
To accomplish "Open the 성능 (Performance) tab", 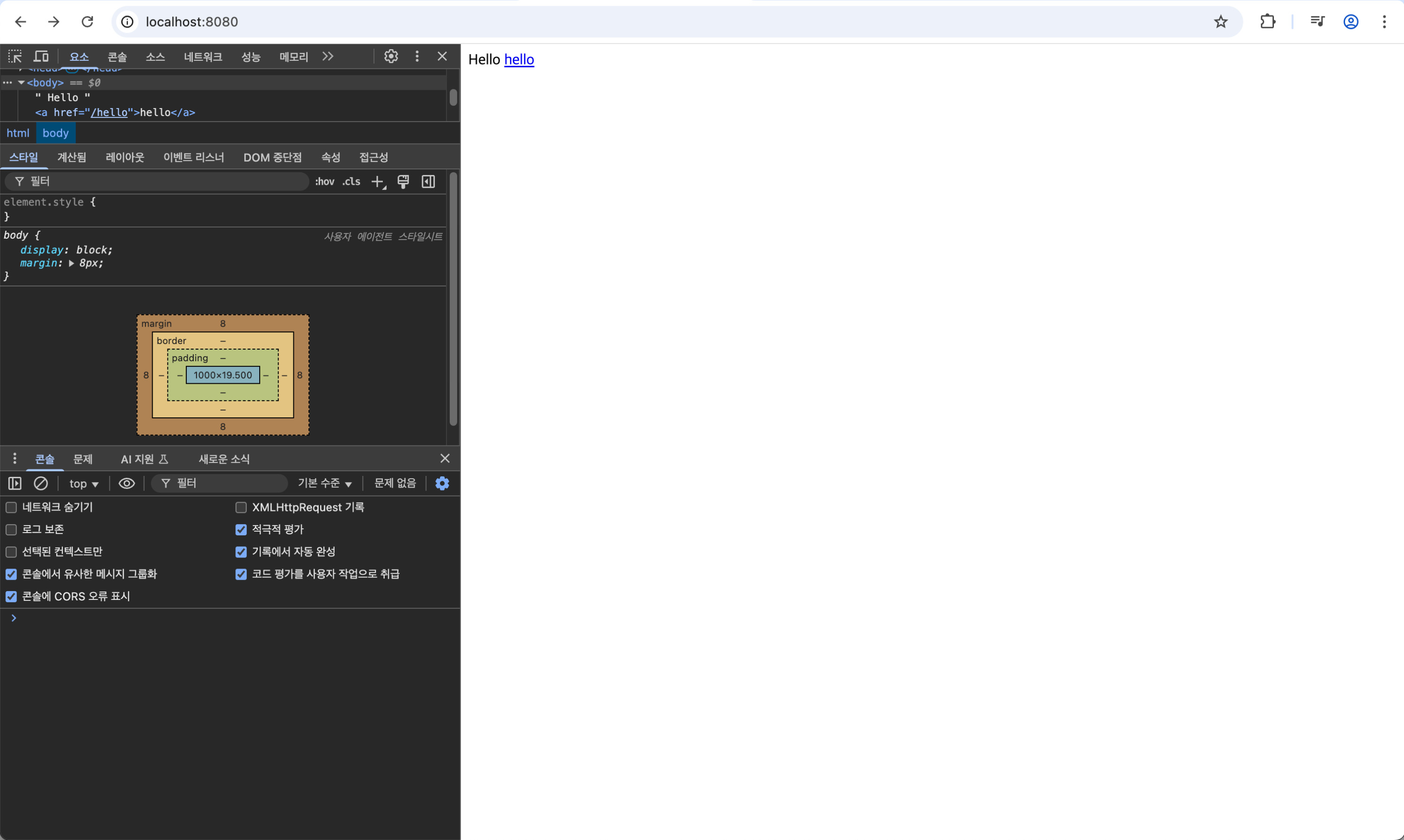I will (251, 57).
